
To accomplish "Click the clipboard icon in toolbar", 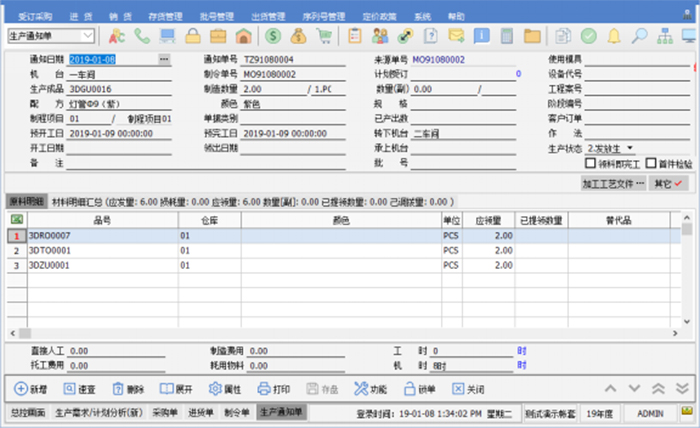I will tap(355, 36).
